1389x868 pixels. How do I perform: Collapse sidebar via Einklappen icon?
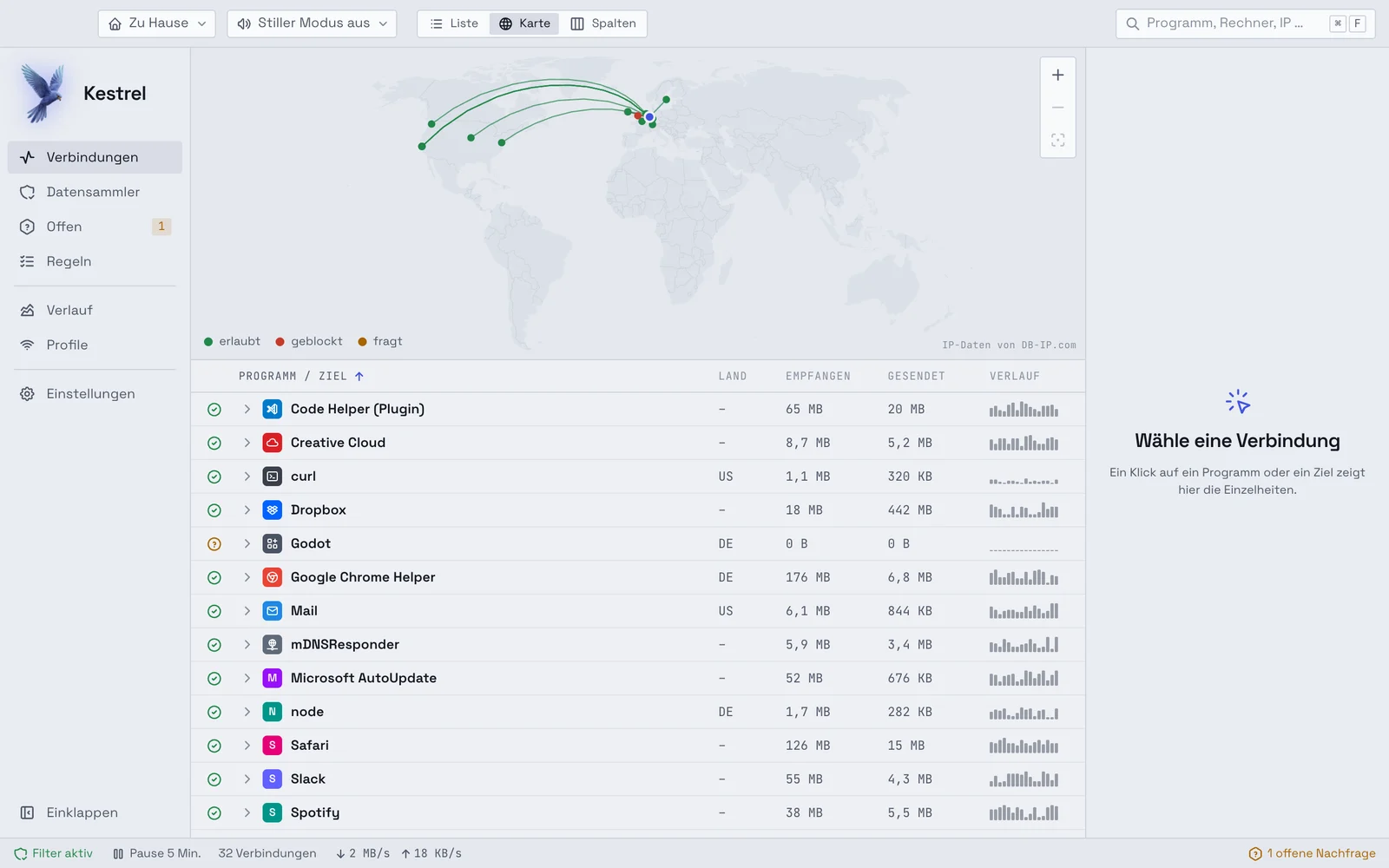point(27,813)
